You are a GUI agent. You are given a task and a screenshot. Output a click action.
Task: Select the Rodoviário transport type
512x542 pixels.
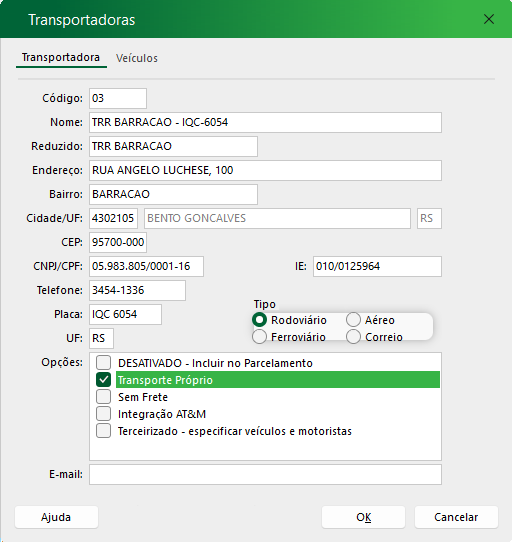(259, 320)
